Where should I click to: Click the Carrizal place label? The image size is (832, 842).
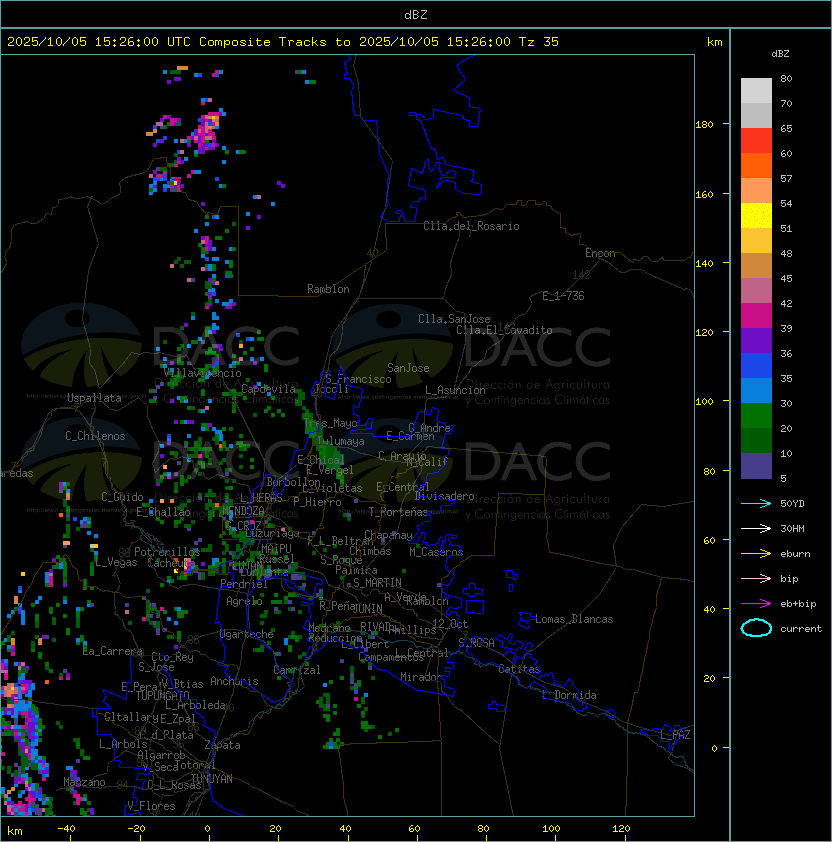(x=296, y=670)
